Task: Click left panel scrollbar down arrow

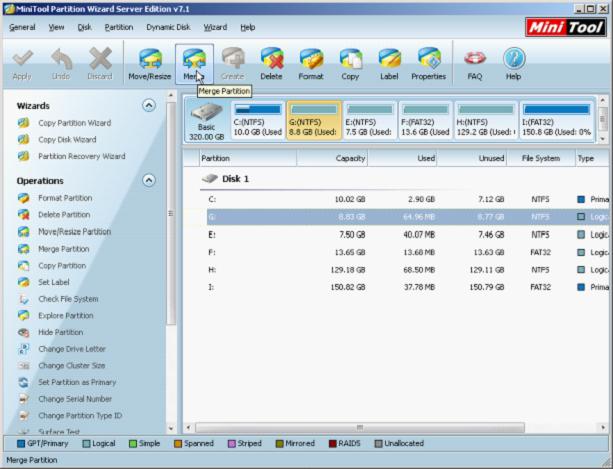Action: click(x=171, y=429)
